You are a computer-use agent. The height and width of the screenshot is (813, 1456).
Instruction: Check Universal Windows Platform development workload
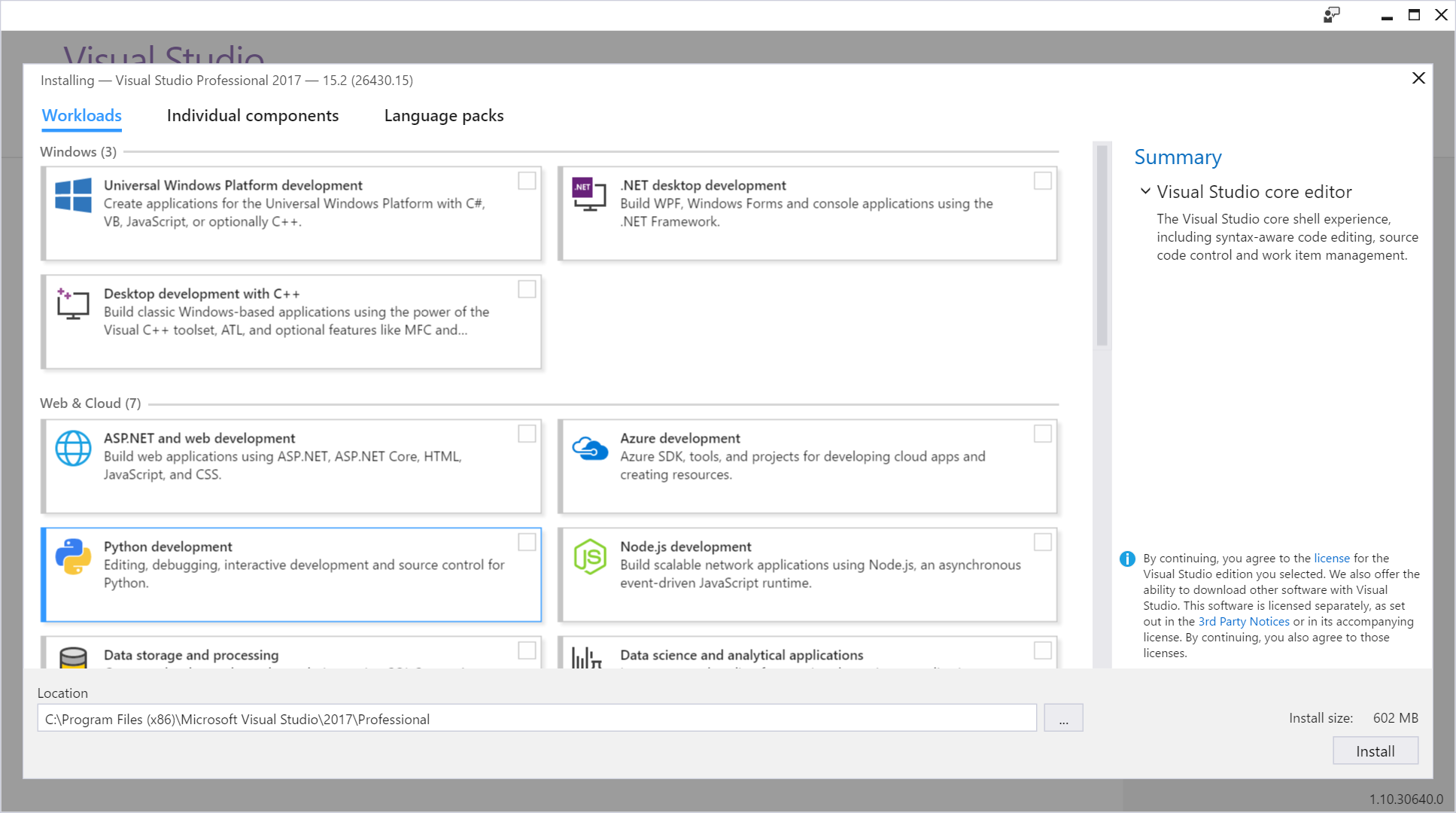click(x=527, y=181)
